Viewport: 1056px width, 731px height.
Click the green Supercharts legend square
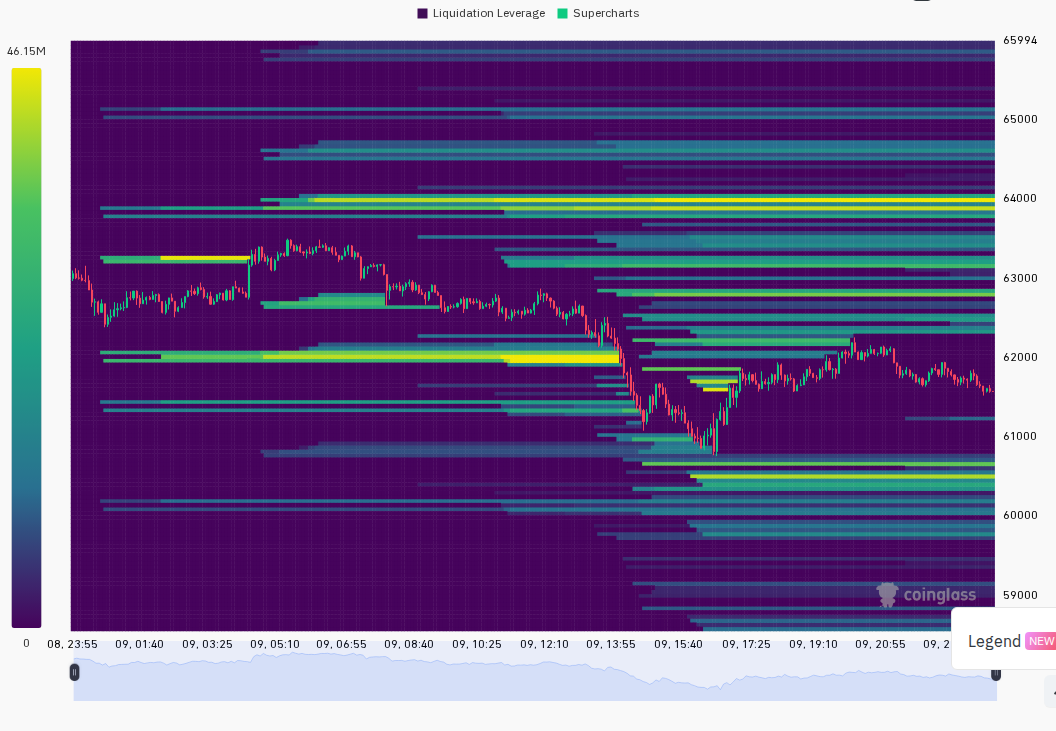pyautogui.click(x=563, y=13)
